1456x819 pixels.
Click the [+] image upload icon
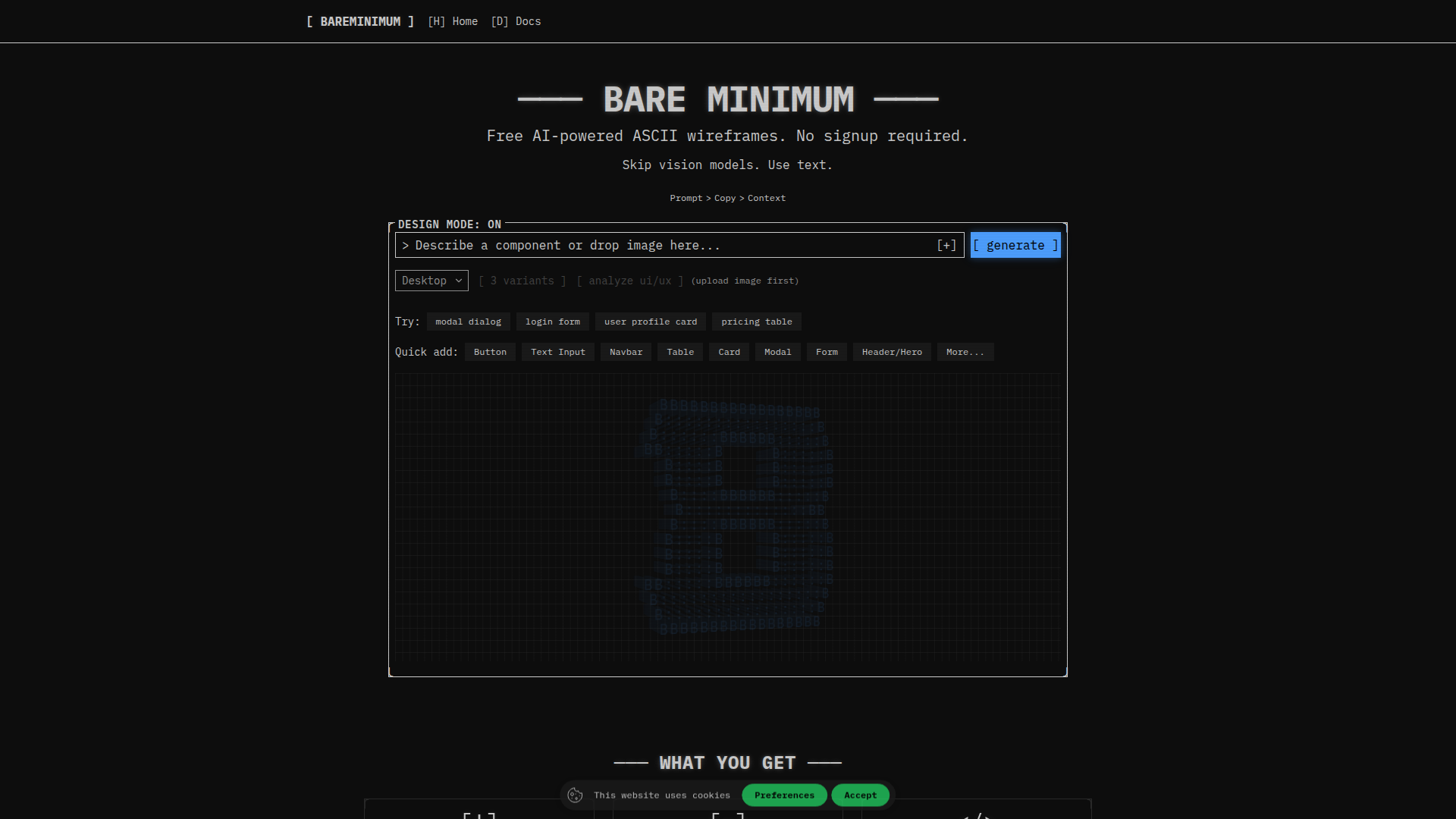click(946, 245)
